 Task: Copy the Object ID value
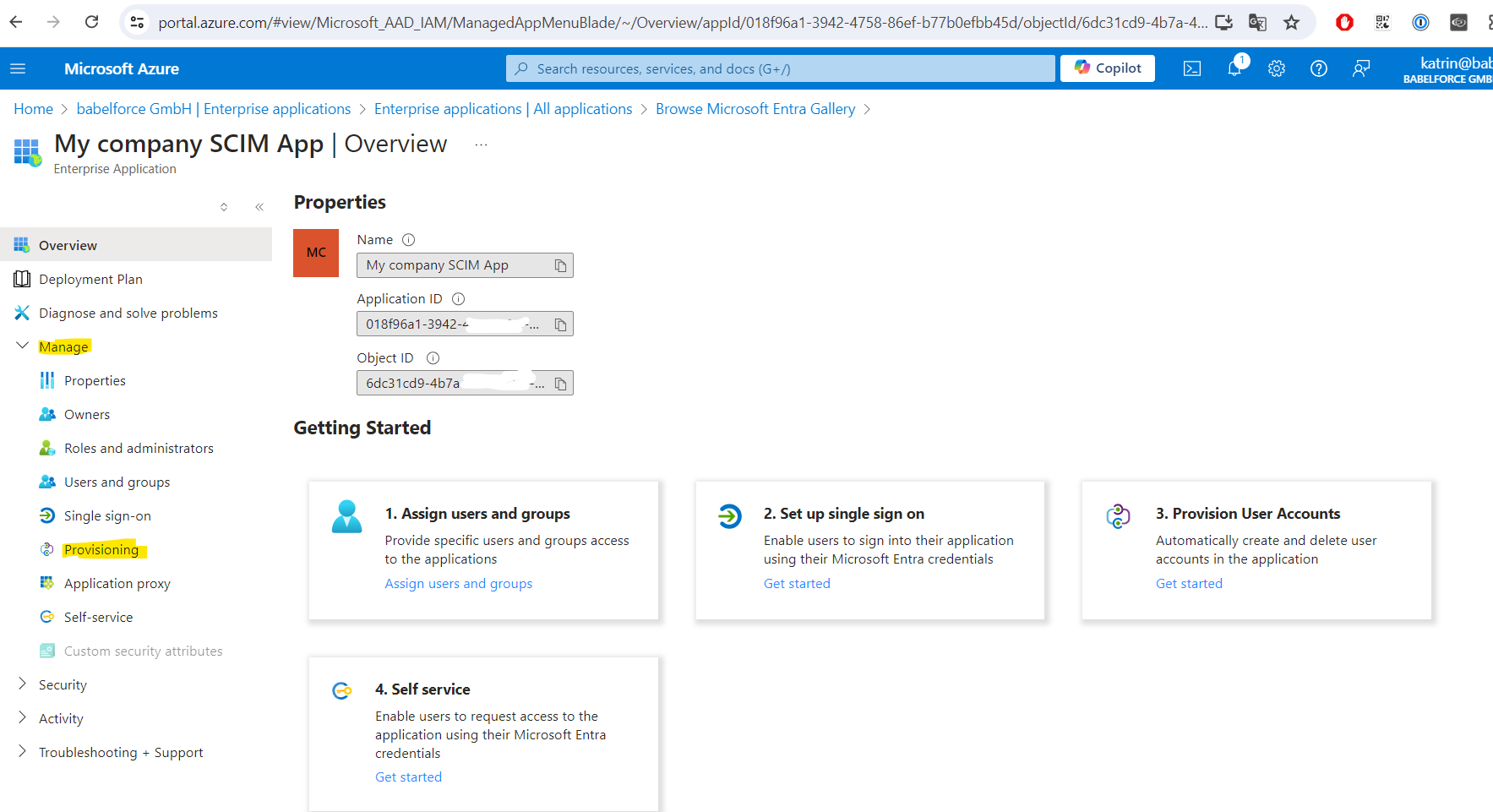point(560,384)
